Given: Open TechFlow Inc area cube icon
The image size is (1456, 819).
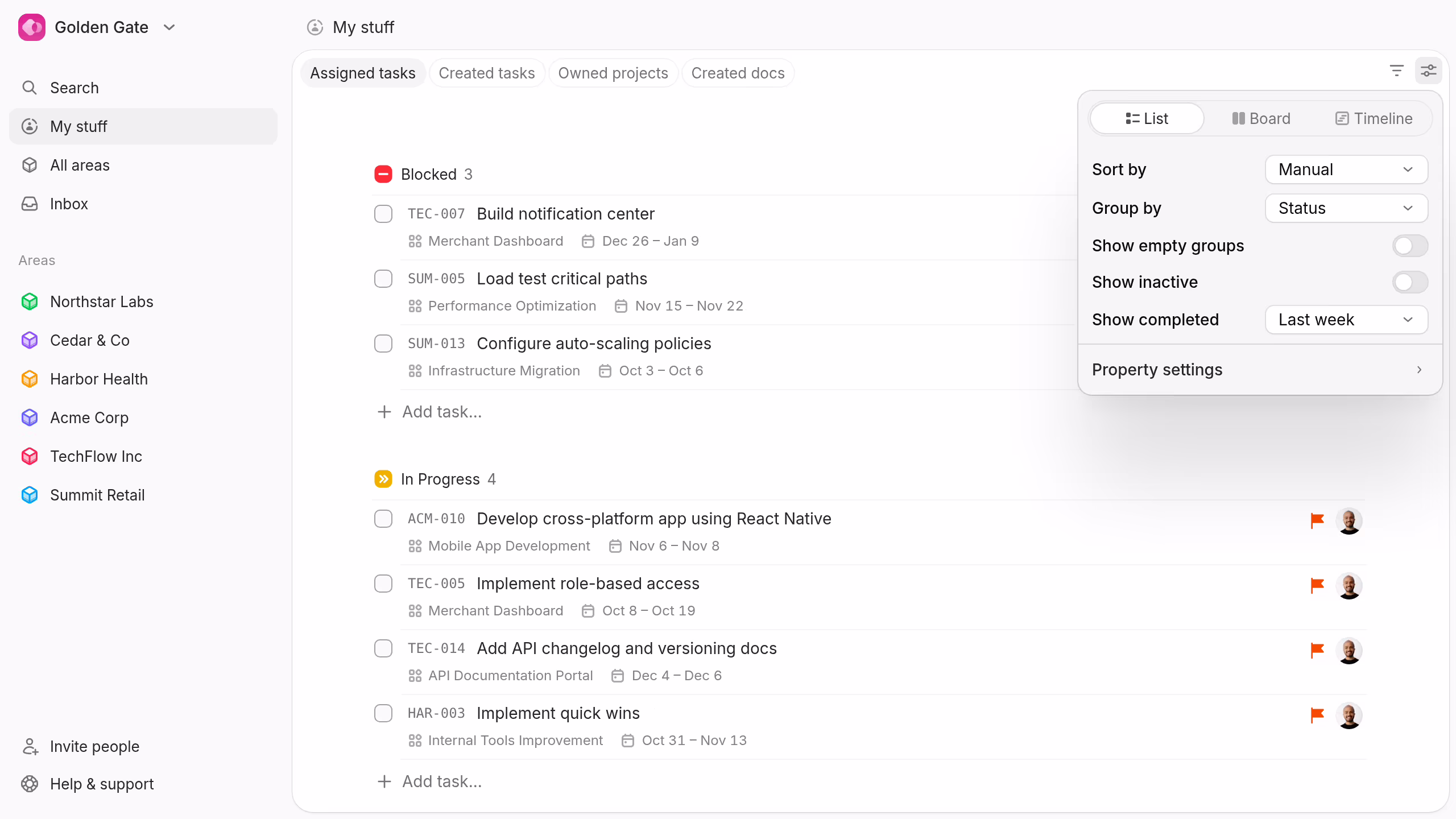Looking at the screenshot, I should [x=30, y=456].
